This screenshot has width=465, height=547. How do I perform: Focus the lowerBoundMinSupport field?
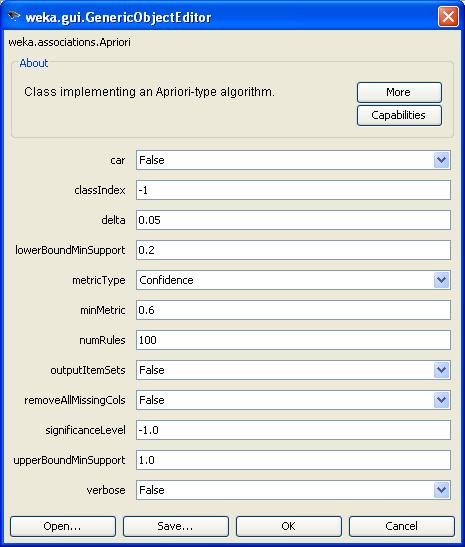pyautogui.click(x=293, y=250)
